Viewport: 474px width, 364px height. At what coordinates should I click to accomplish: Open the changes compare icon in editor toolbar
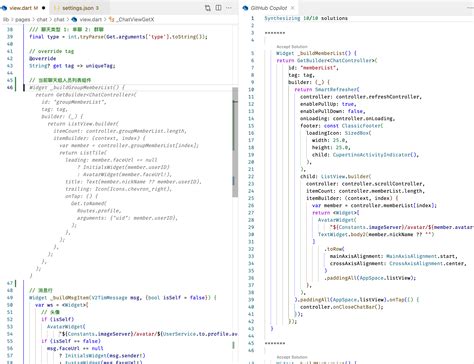[x=208, y=8]
